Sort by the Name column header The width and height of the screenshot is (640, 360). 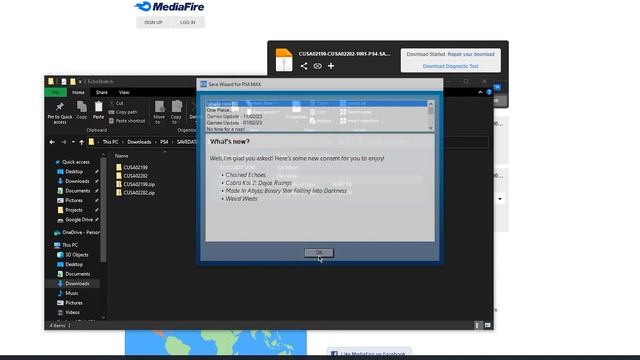click(x=122, y=156)
